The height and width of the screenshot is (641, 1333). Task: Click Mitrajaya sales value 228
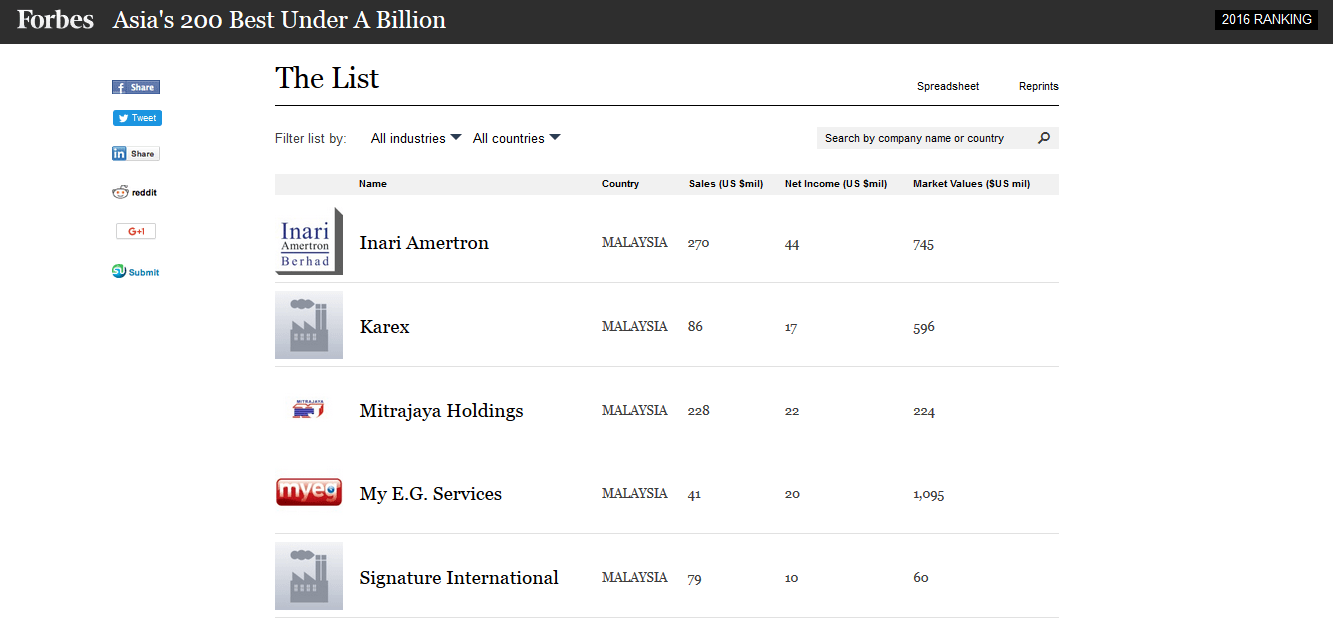tap(699, 410)
